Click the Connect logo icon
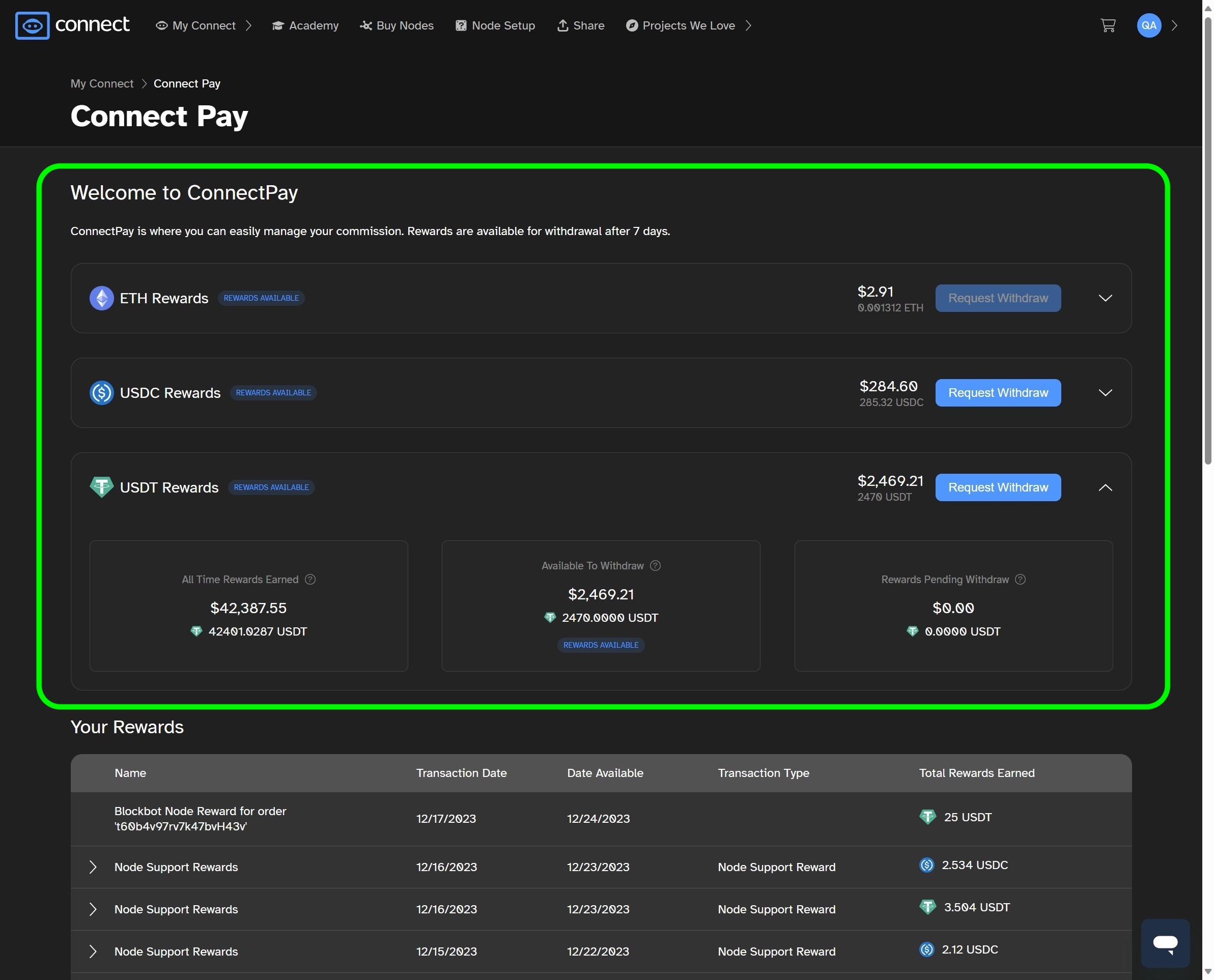Viewport: 1214px width, 980px height. [32, 25]
